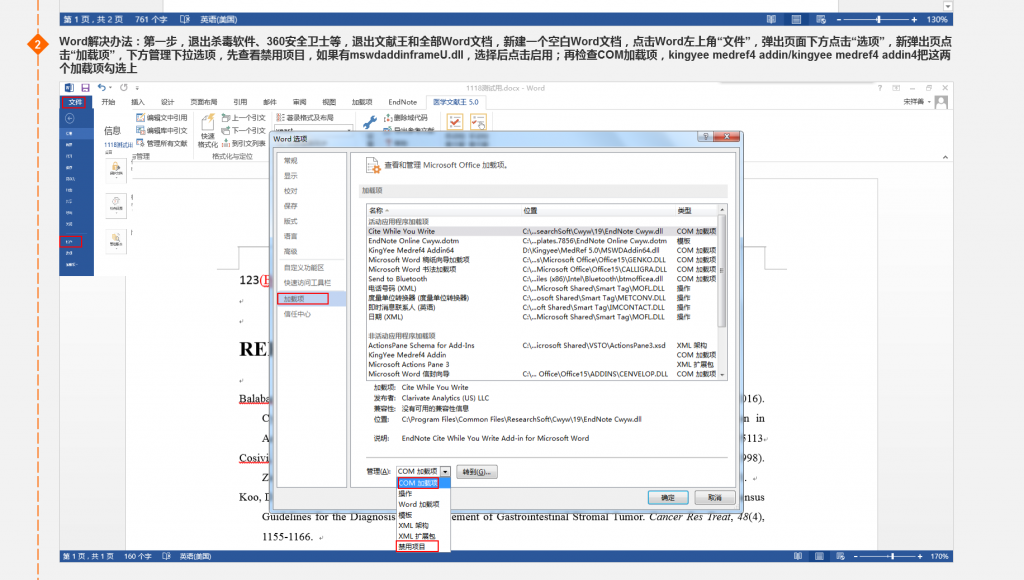Click the 上一个引文 previous citation icon
The image size is (1024, 580).
point(224,117)
